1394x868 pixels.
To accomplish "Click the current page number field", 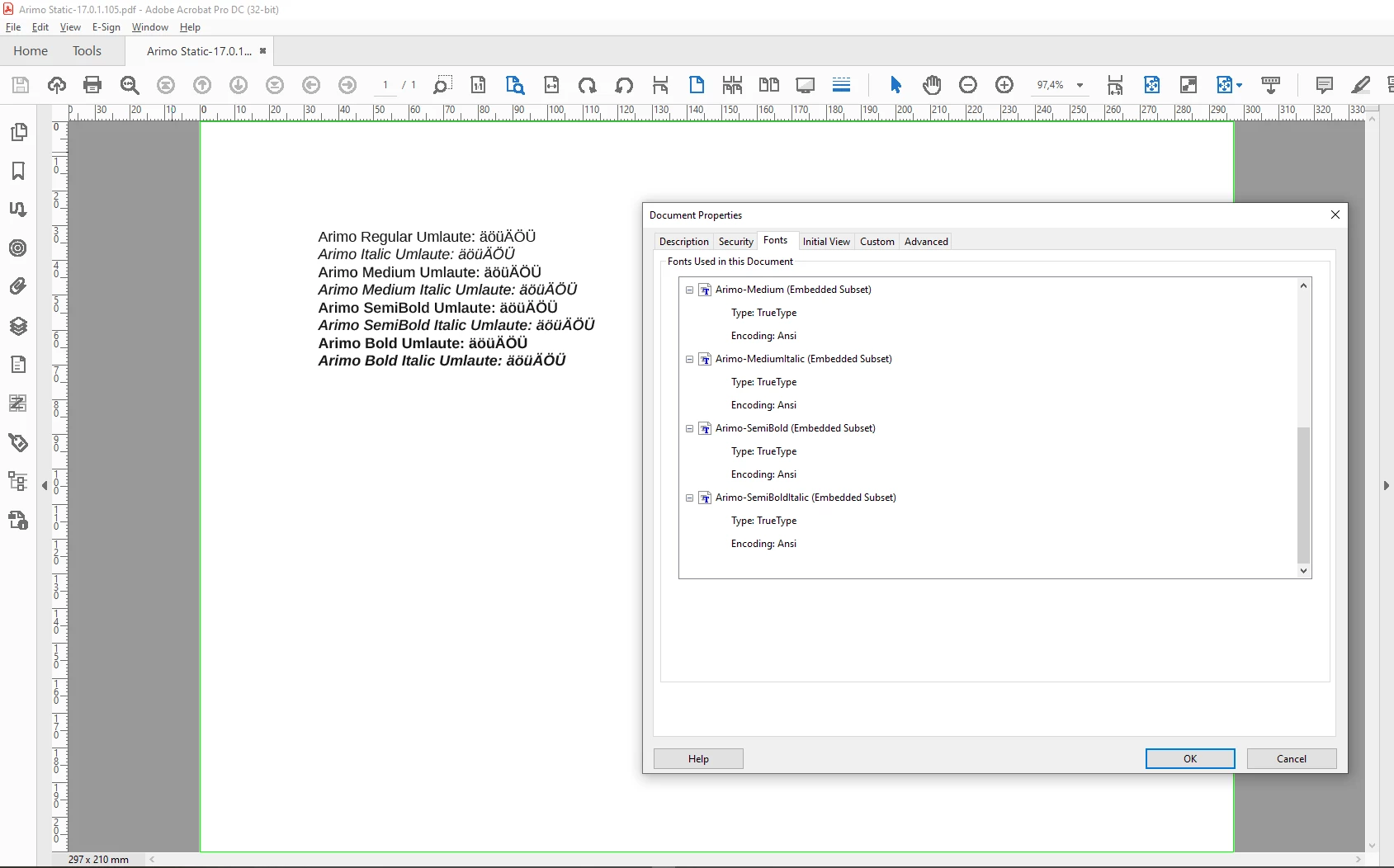I will (385, 85).
